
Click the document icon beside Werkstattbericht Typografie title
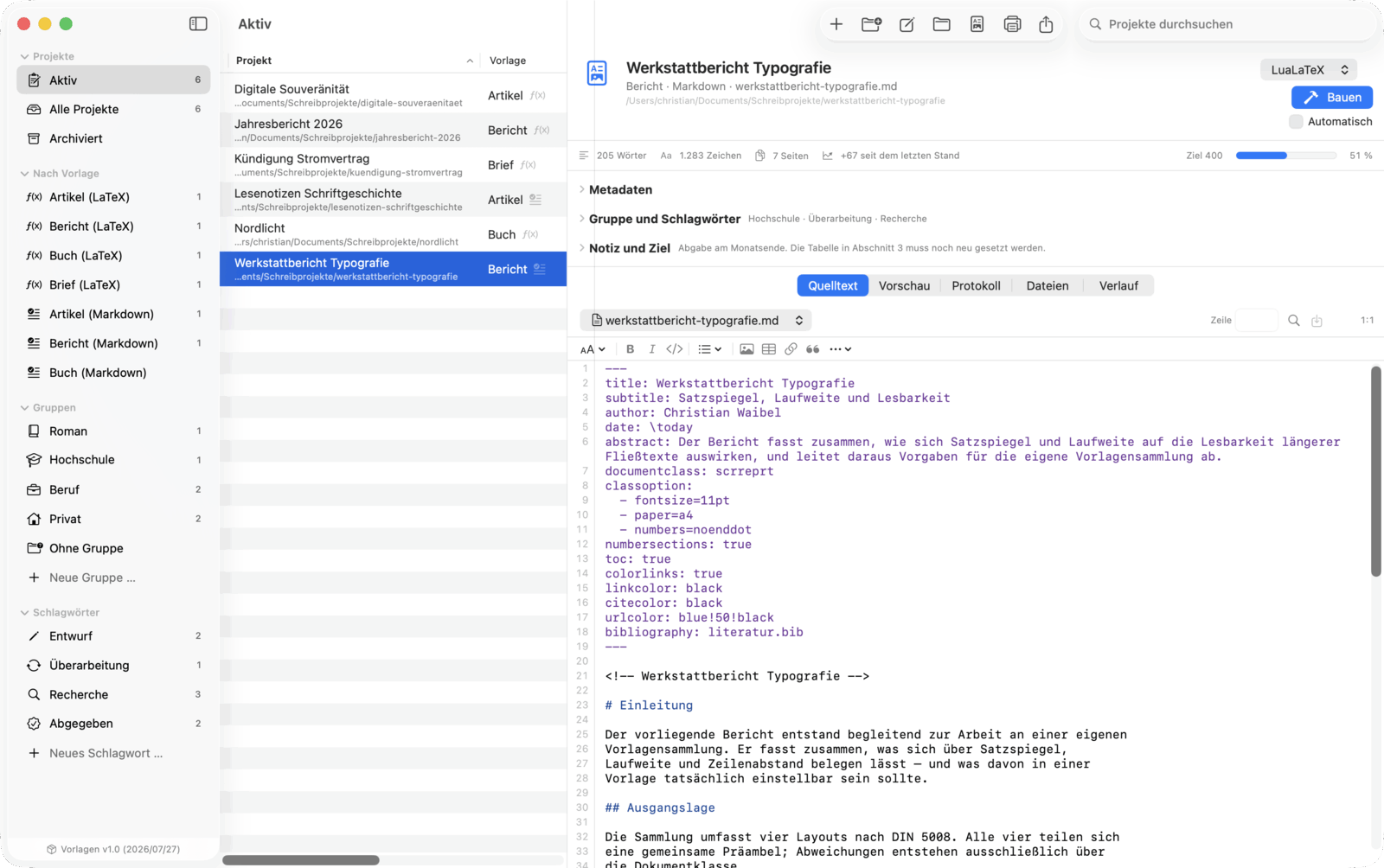tap(597, 73)
